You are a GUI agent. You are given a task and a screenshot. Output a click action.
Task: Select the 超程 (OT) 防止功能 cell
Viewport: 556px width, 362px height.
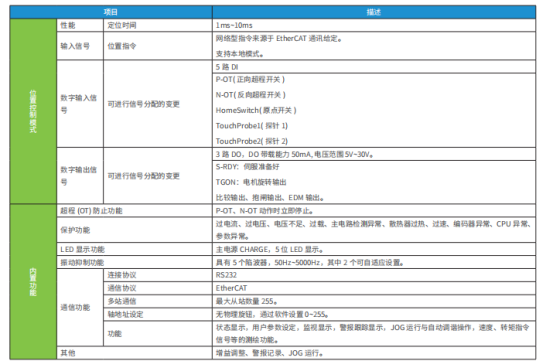coord(134,211)
